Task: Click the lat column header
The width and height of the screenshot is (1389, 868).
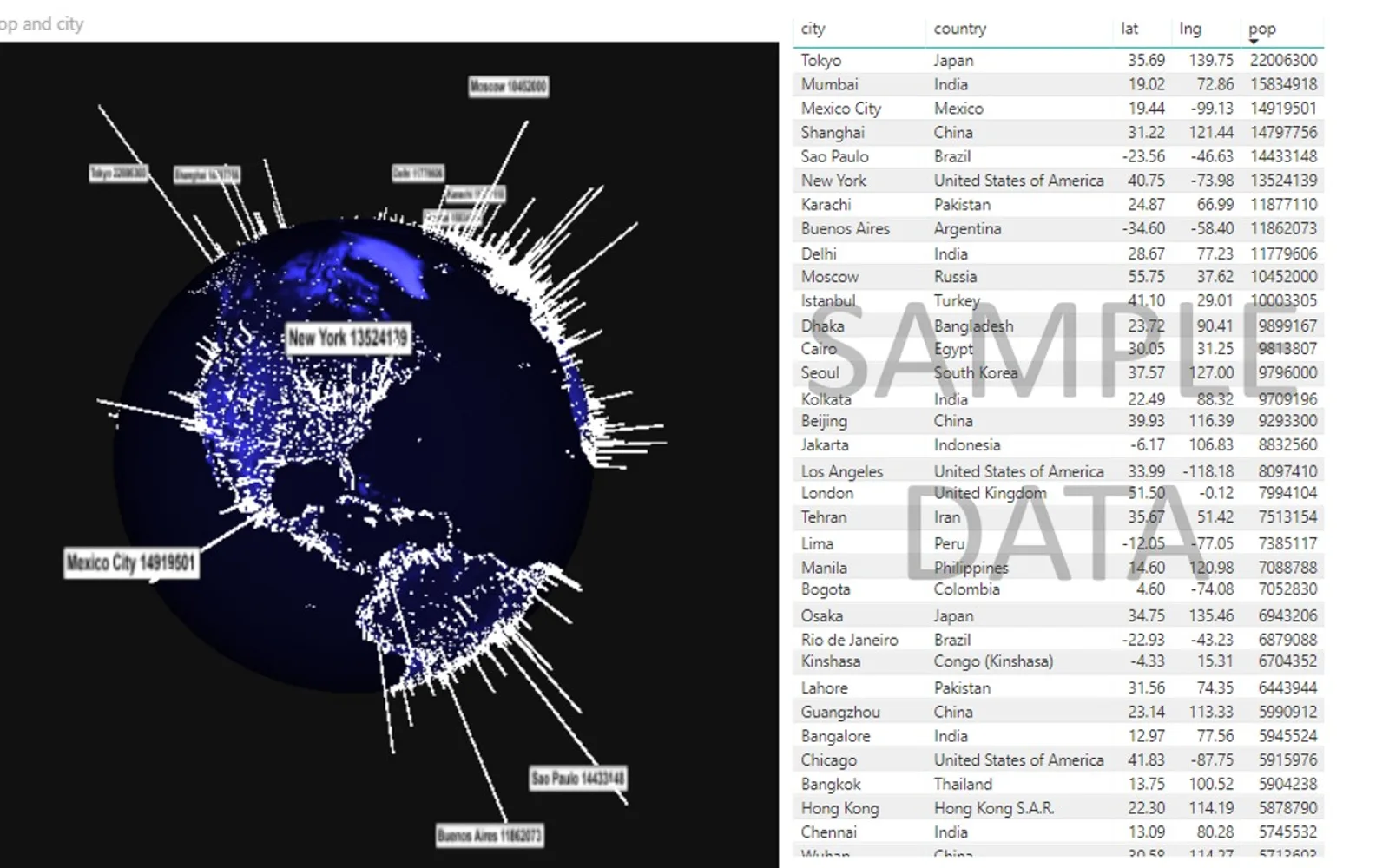Action: (1129, 29)
